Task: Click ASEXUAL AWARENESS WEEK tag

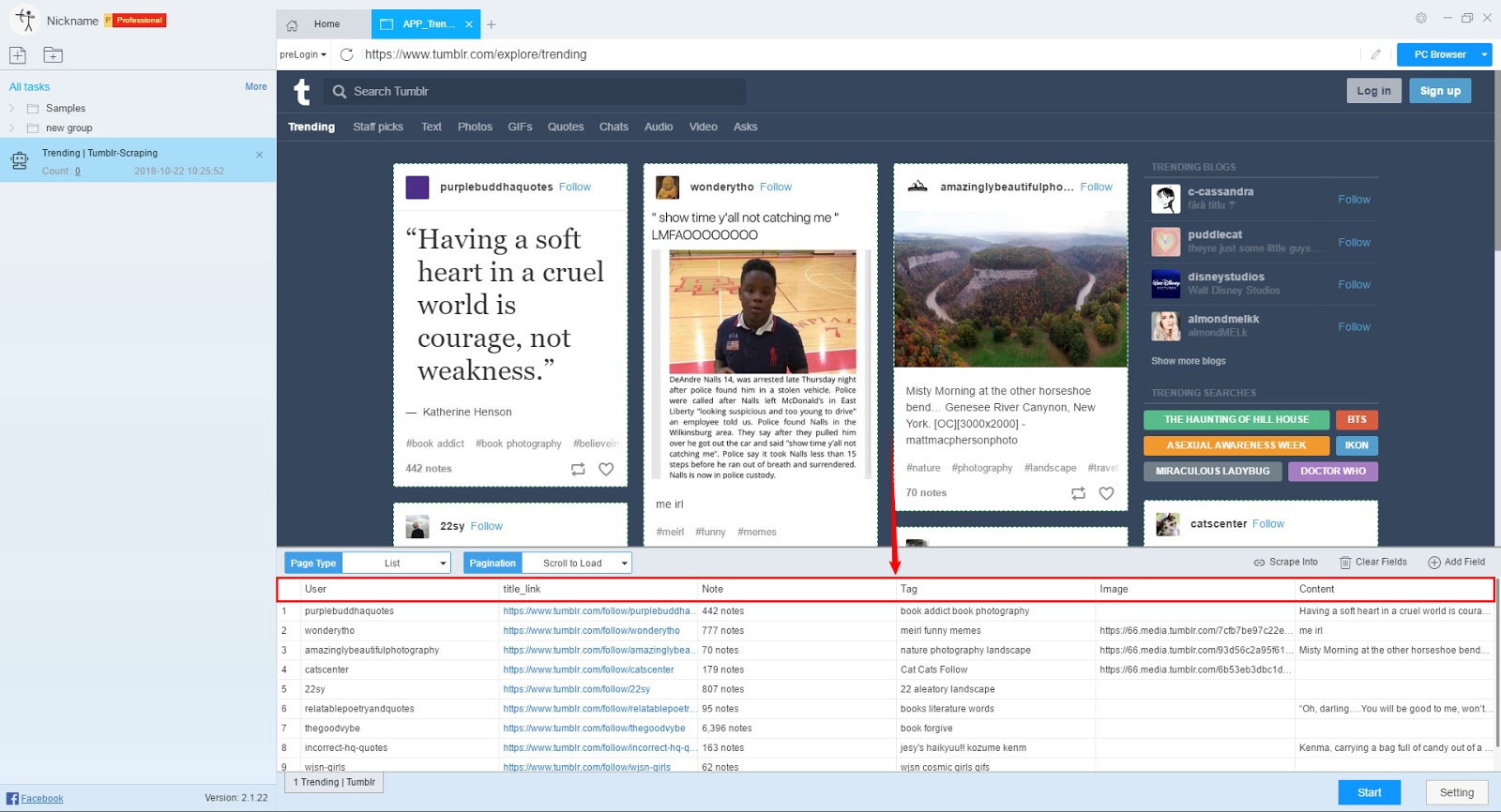Action: [1236, 445]
